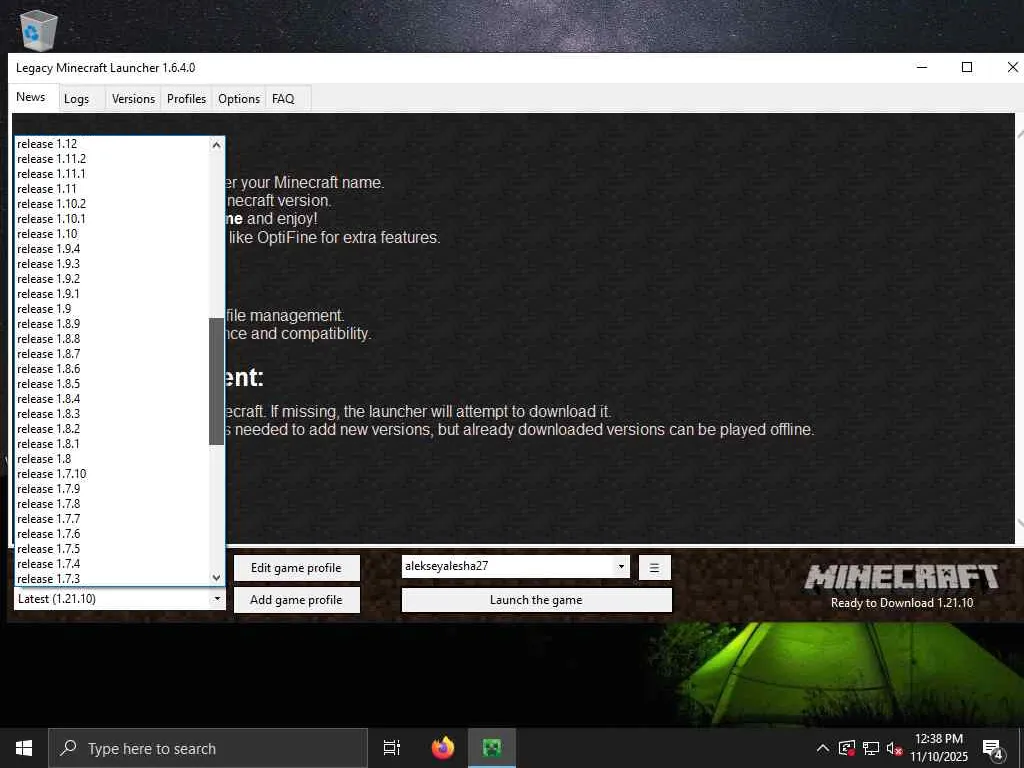Select release 1.8.2 from dropdown

point(112,429)
